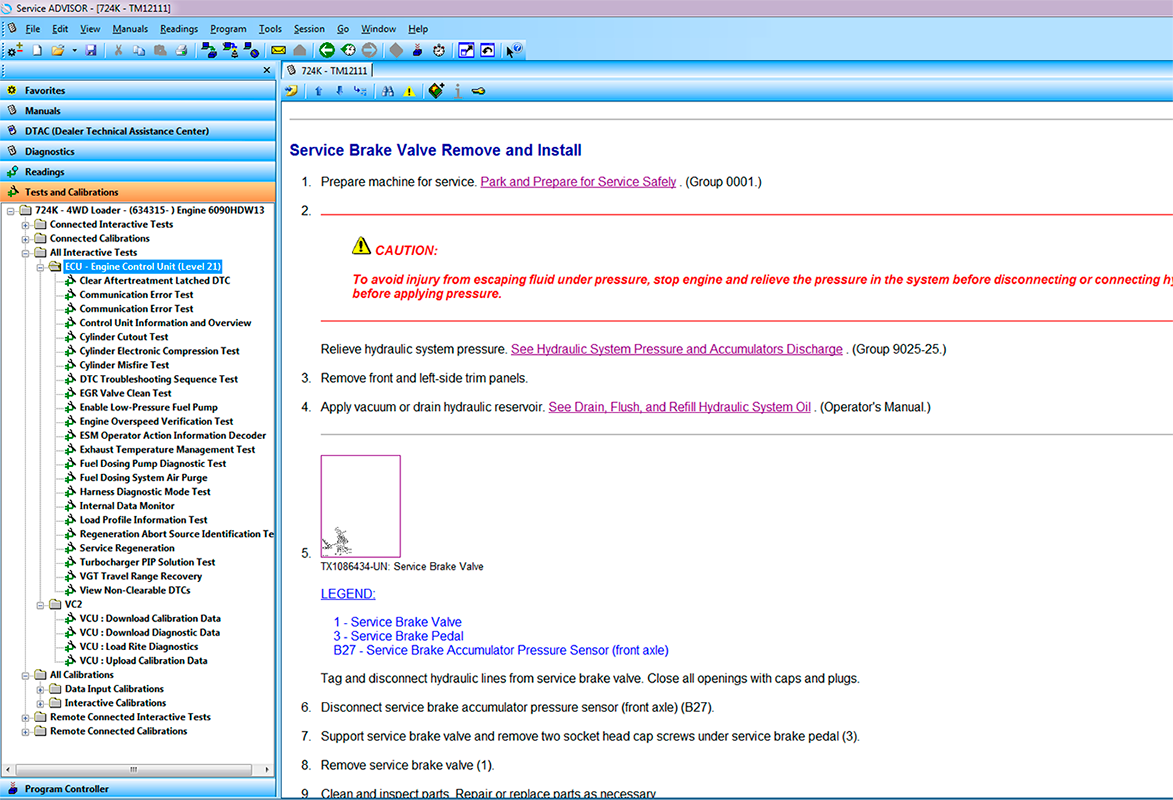Open the Manuals menu
The width and height of the screenshot is (1173, 800).
click(130, 28)
